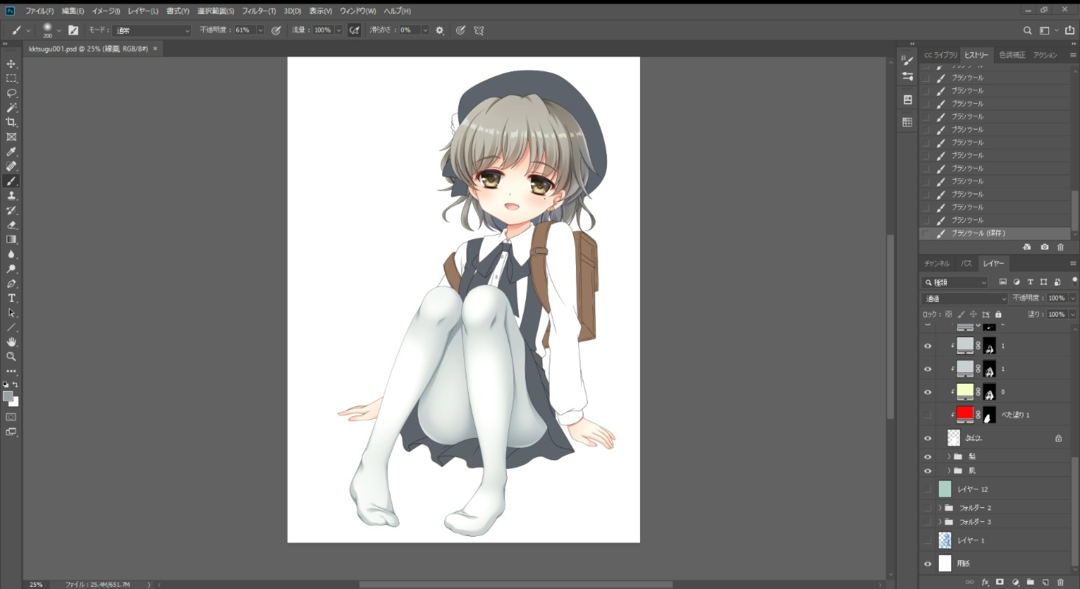Open the layer blend mode dropdown
1080x589 pixels.
(x=965, y=298)
